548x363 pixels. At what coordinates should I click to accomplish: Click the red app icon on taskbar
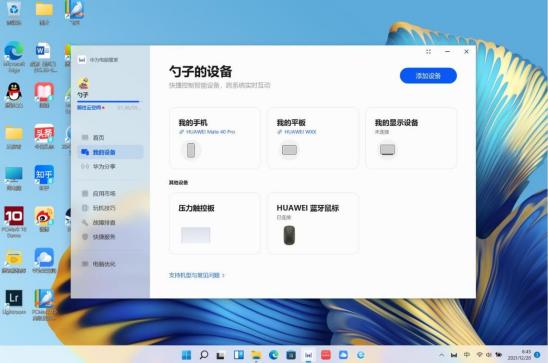click(x=326, y=355)
